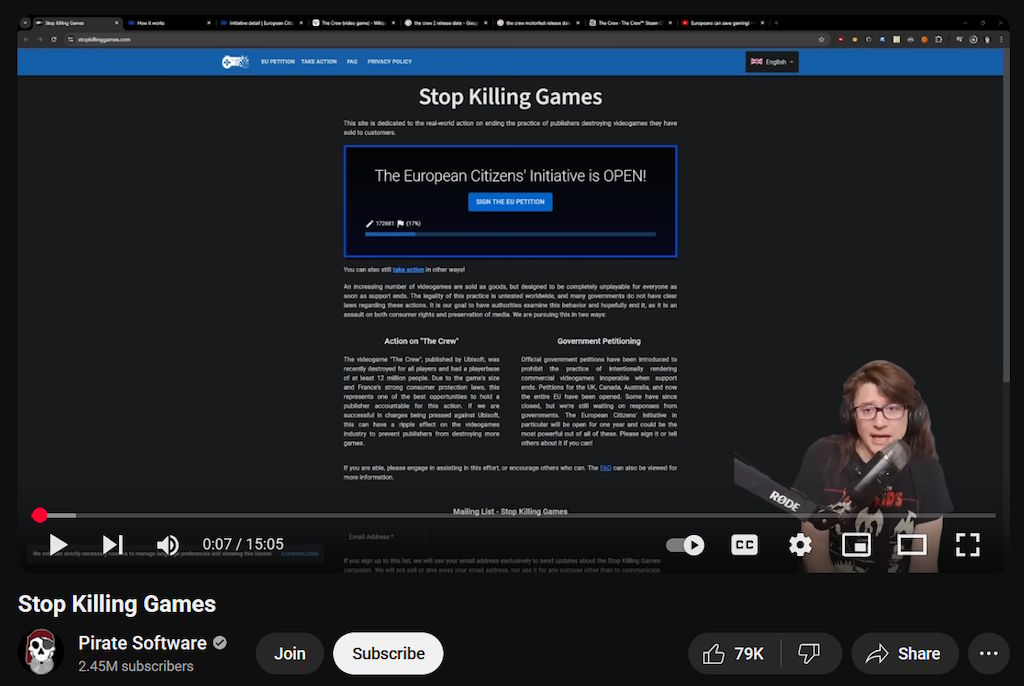Image resolution: width=1024 pixels, height=686 pixels.
Task: Follow the 'take action' hyperlink in the page text
Action: [408, 269]
